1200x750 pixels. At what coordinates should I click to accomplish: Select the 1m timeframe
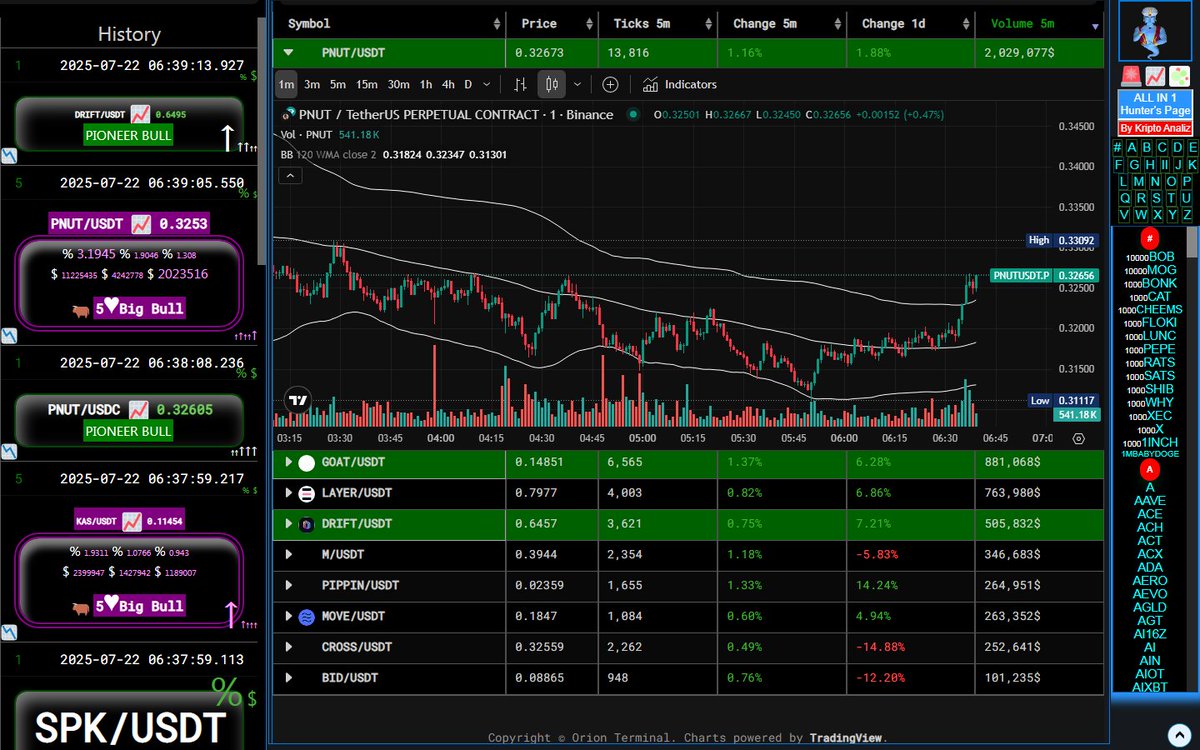click(x=286, y=85)
